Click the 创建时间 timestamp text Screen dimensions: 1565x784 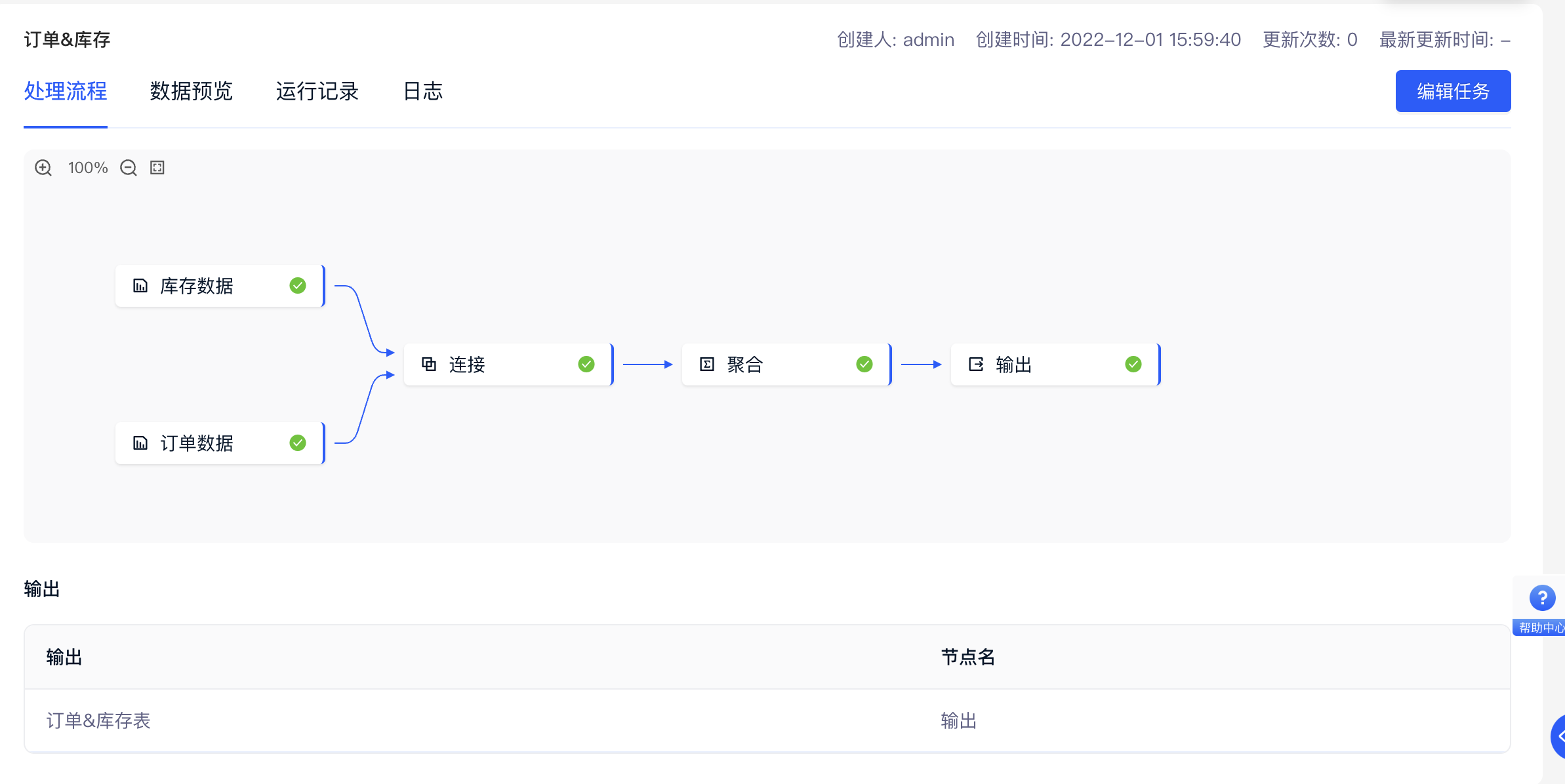click(x=1108, y=39)
